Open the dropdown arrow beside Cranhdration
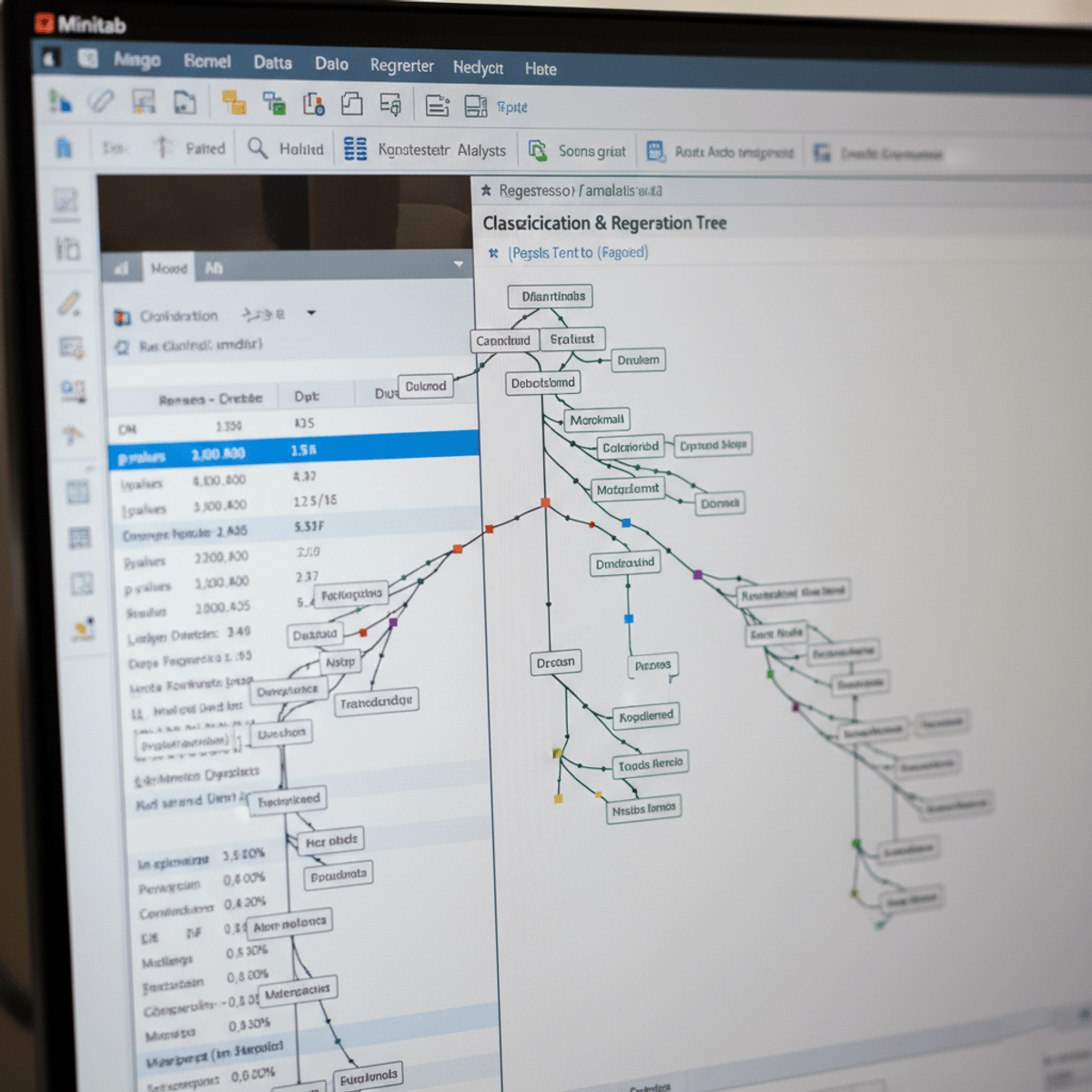Screen dimensions: 1092x1092 (311, 313)
